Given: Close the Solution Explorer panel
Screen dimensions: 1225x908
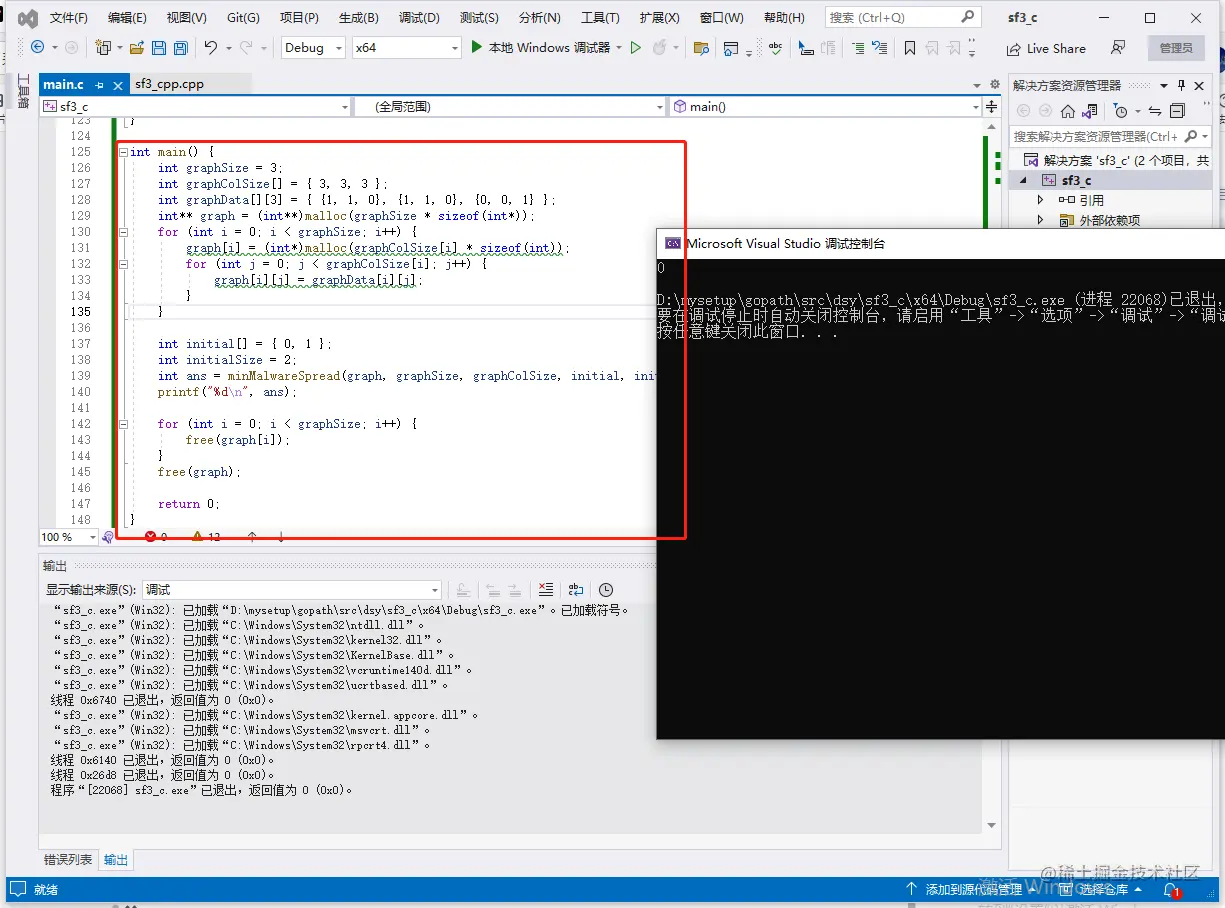Looking at the screenshot, I should (x=1200, y=85).
